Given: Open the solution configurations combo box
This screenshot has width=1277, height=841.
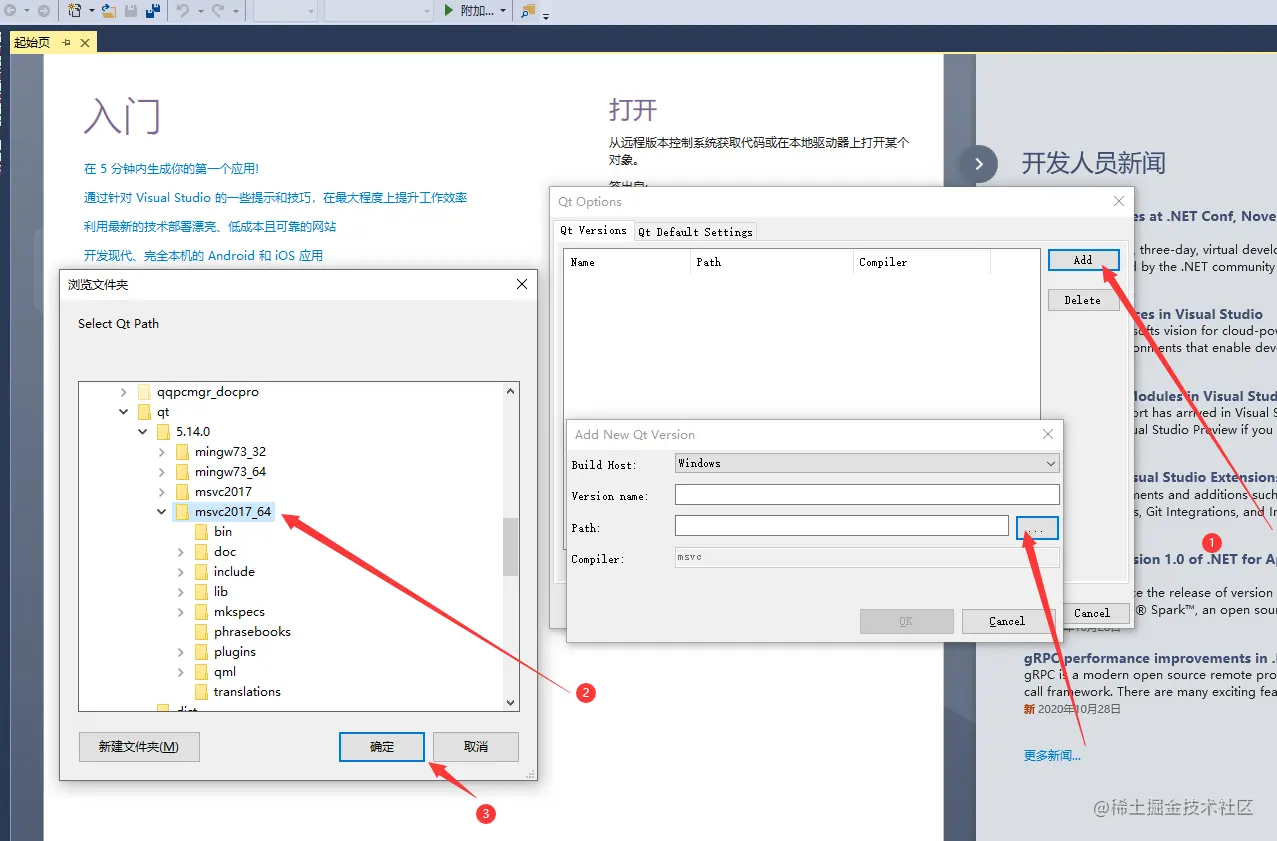Looking at the screenshot, I should pyautogui.click(x=285, y=11).
